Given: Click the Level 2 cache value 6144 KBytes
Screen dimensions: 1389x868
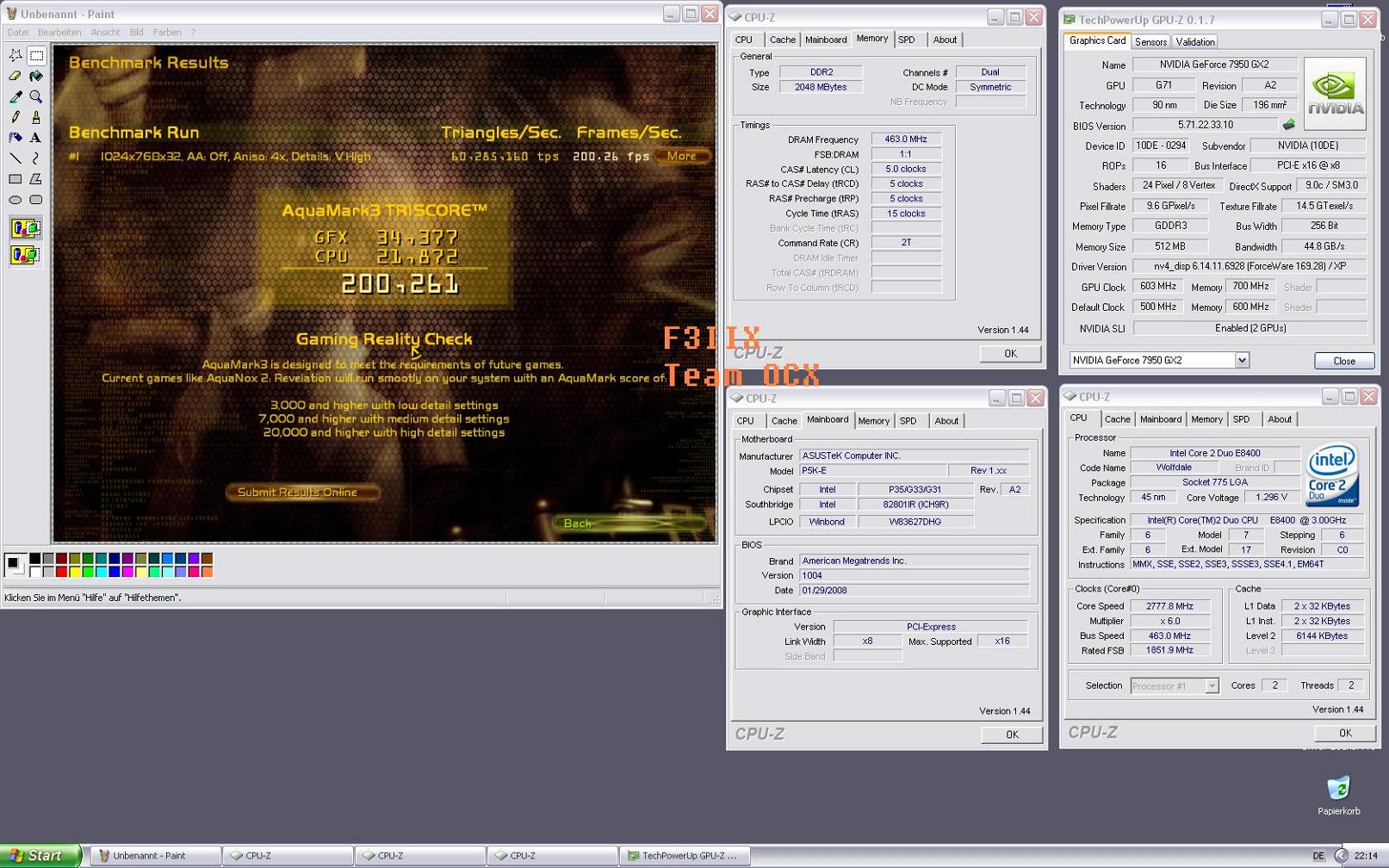Looking at the screenshot, I should [x=1322, y=635].
